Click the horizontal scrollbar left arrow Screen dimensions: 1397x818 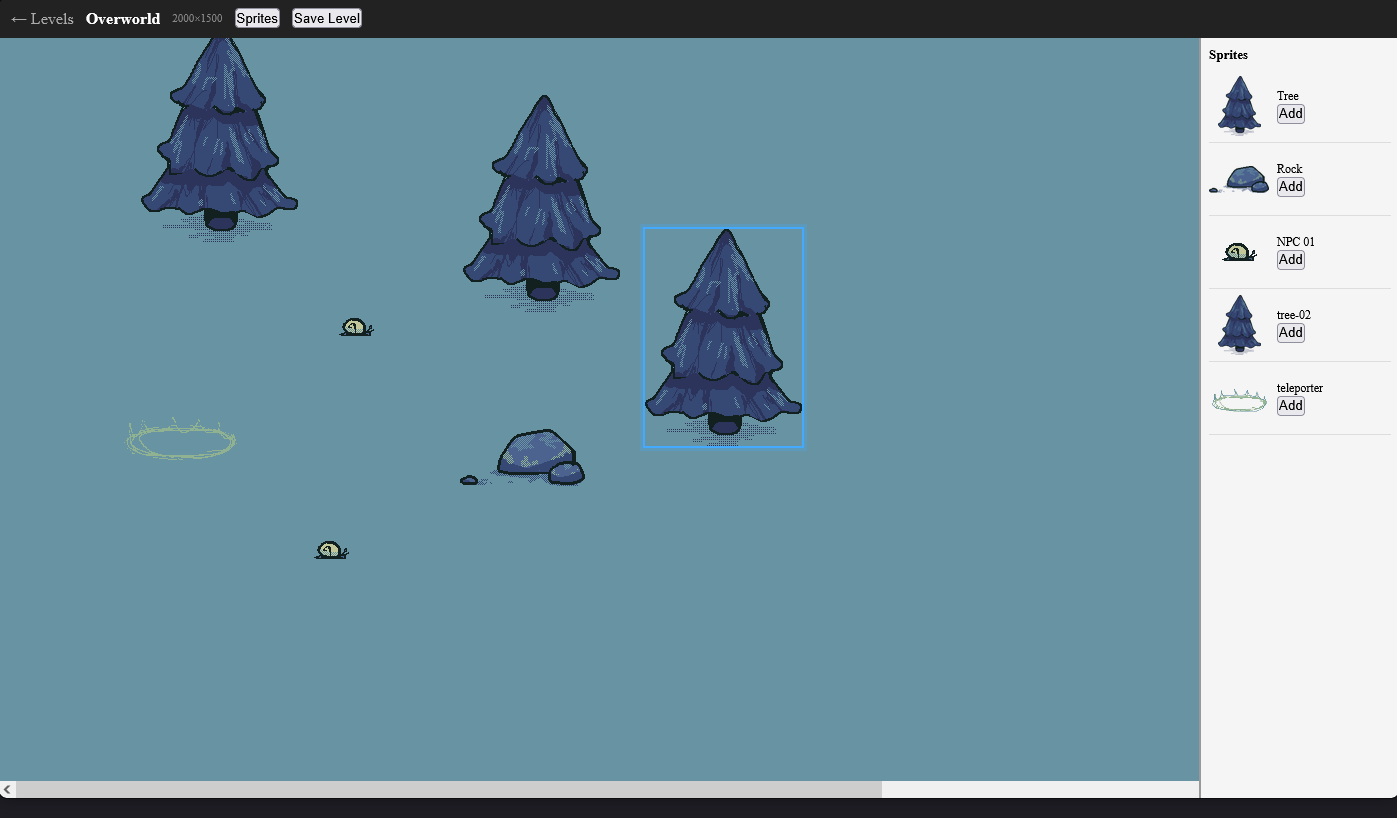click(x=8, y=790)
